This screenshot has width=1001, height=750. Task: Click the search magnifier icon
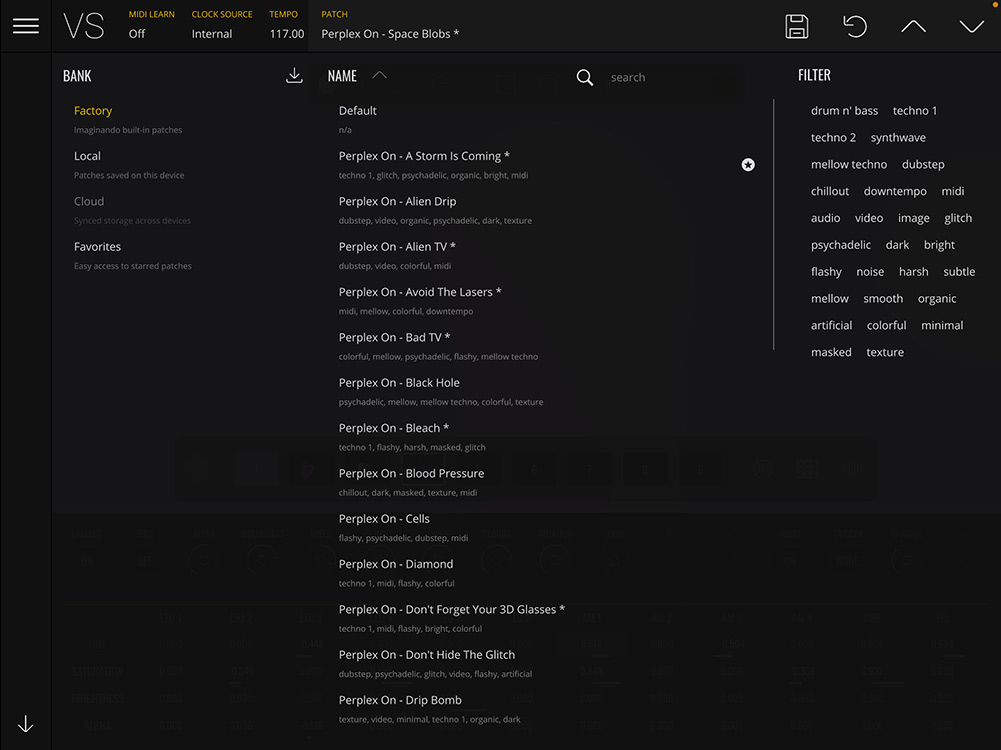[x=584, y=77]
